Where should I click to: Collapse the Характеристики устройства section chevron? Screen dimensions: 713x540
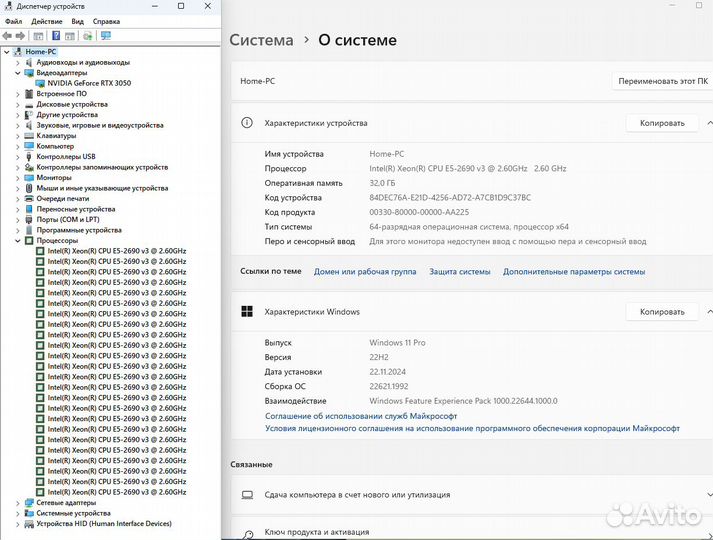709,123
